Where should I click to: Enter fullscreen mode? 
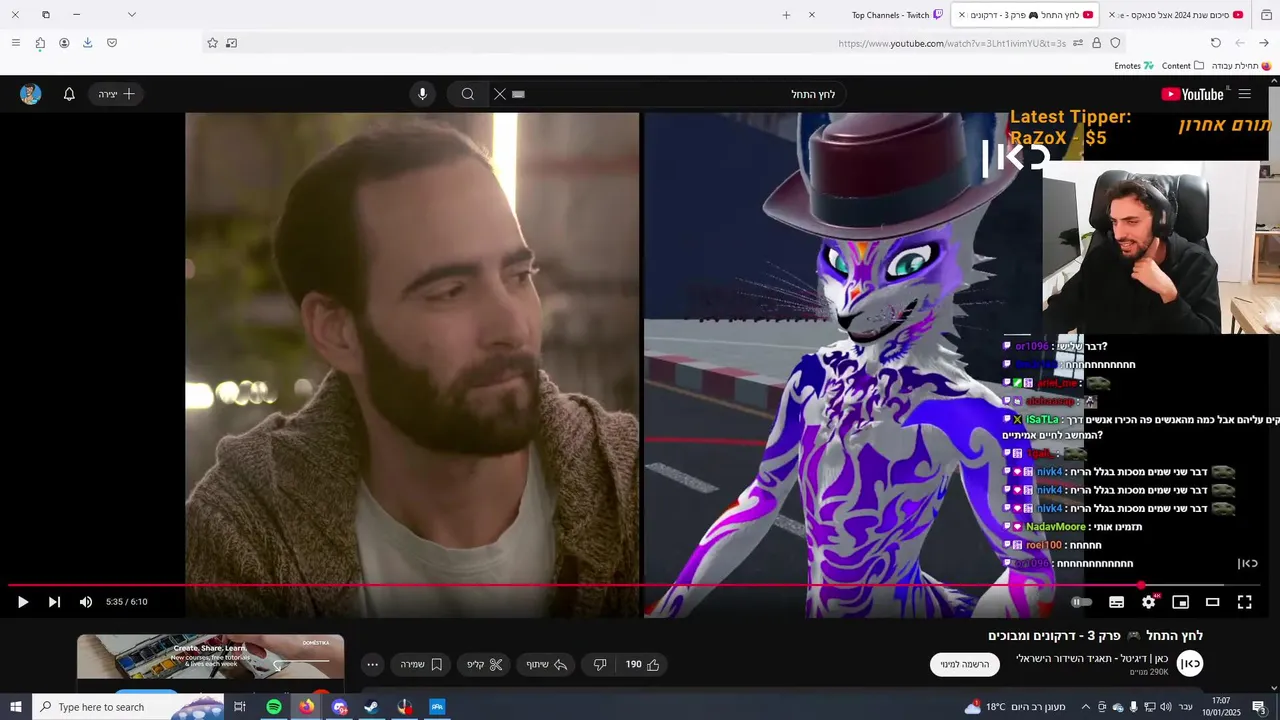pos(1245,602)
